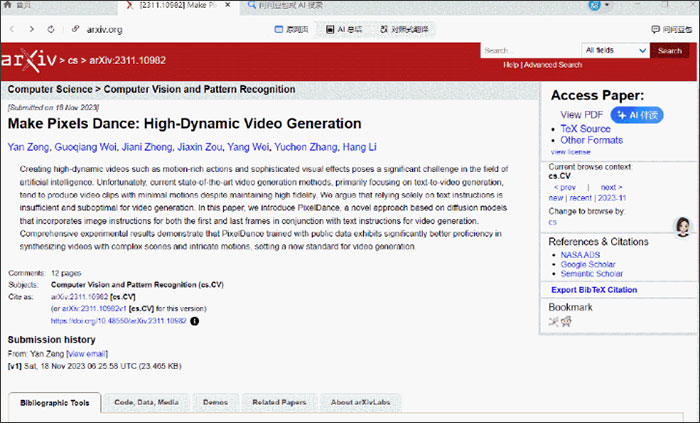Switch to the Related Papers tab
The width and height of the screenshot is (700, 423).
tap(279, 402)
